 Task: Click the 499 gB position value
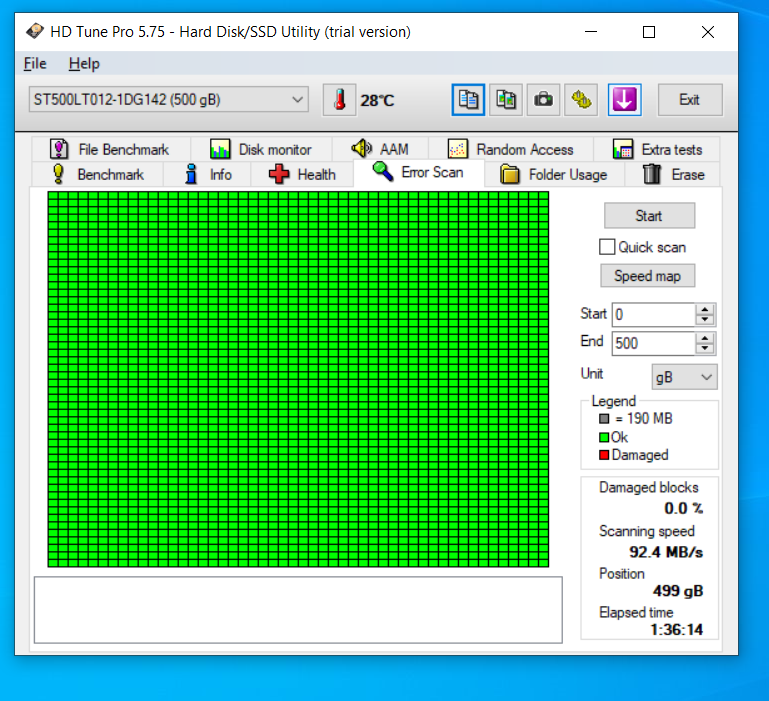678,591
